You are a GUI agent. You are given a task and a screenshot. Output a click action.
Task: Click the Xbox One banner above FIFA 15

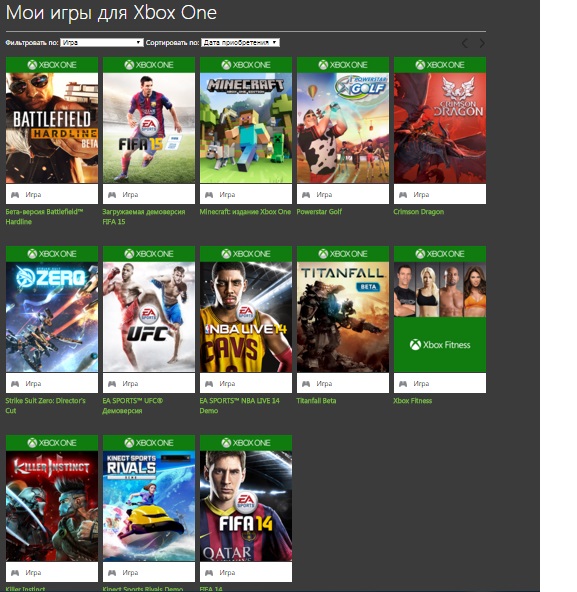149,65
